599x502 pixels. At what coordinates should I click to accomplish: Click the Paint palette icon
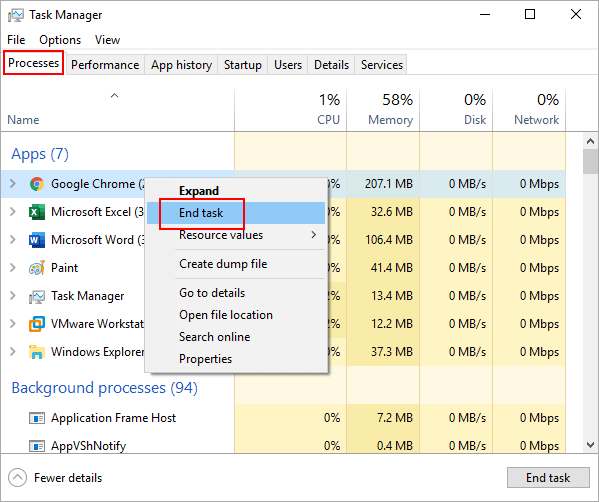pos(37,268)
